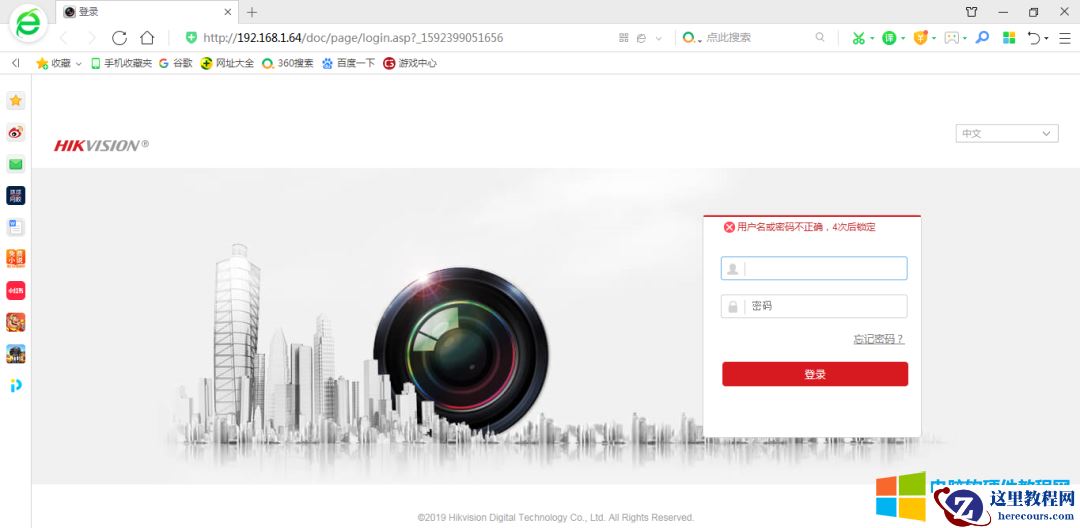Open the 360搜索 bookmark
1080x528 pixels.
[x=288, y=63]
